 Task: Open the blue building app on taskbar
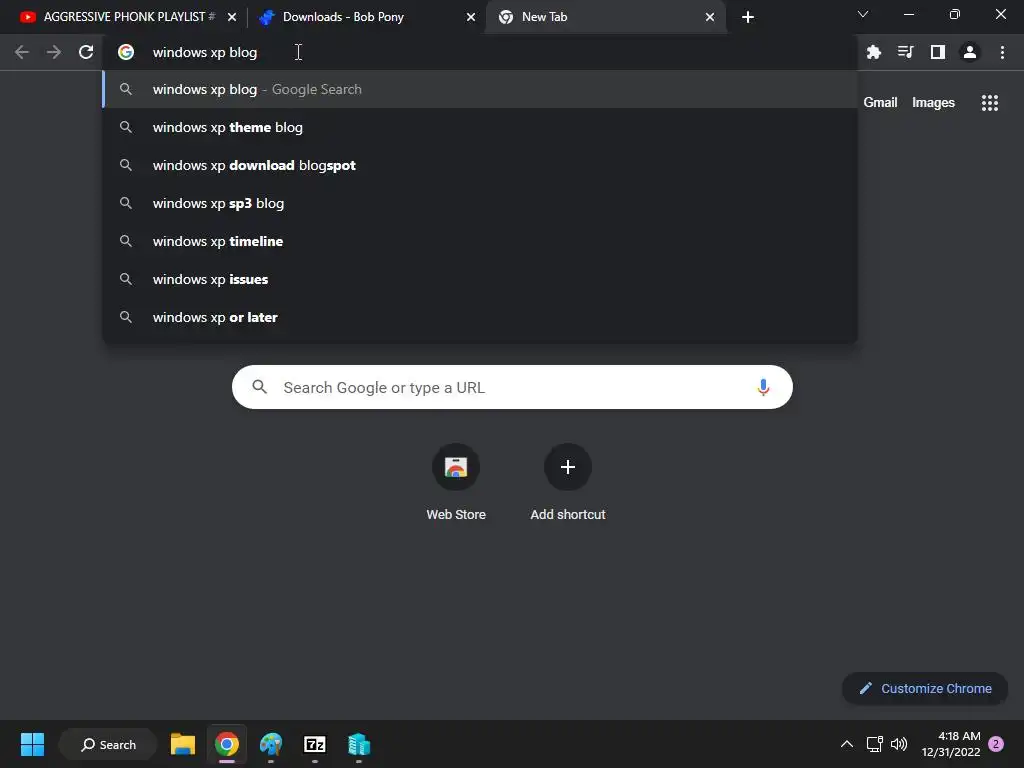[359, 744]
